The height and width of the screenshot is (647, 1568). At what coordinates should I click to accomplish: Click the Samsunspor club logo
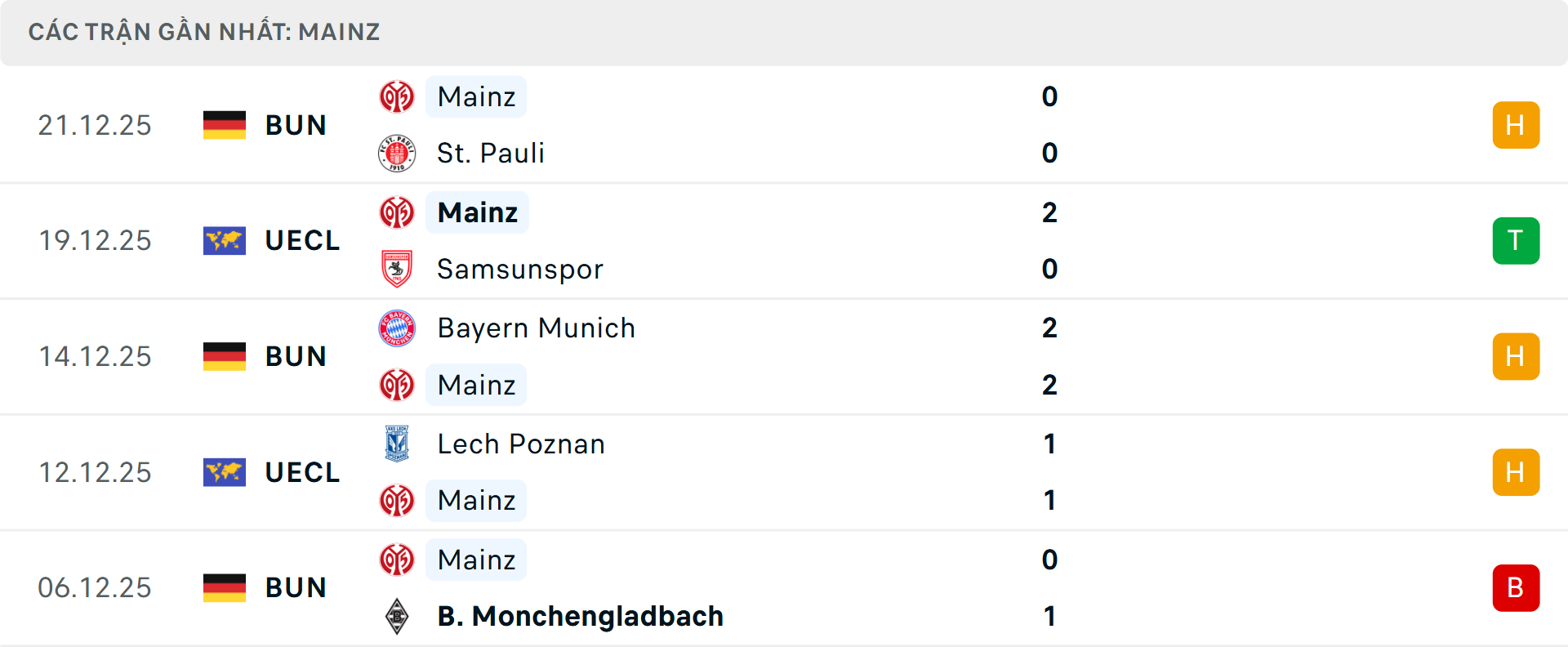397,269
